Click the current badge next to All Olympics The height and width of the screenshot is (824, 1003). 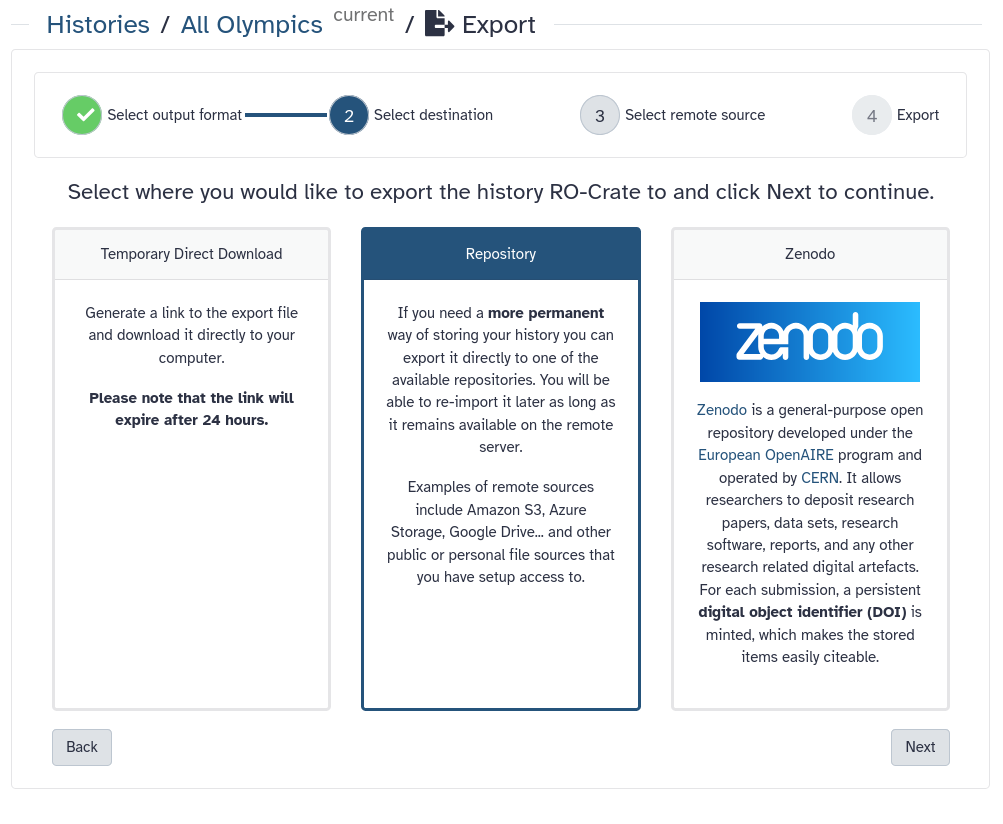click(363, 14)
